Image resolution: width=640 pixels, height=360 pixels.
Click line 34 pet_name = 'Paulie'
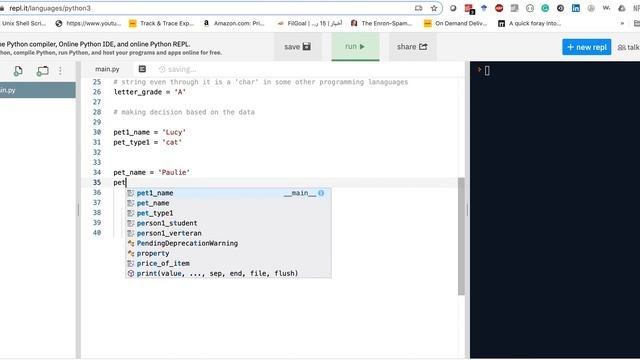pyautogui.click(x=151, y=173)
